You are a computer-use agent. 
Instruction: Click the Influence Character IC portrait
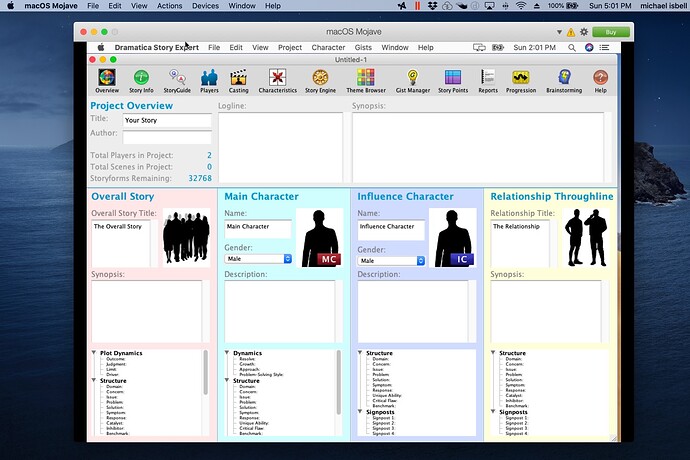coord(453,238)
